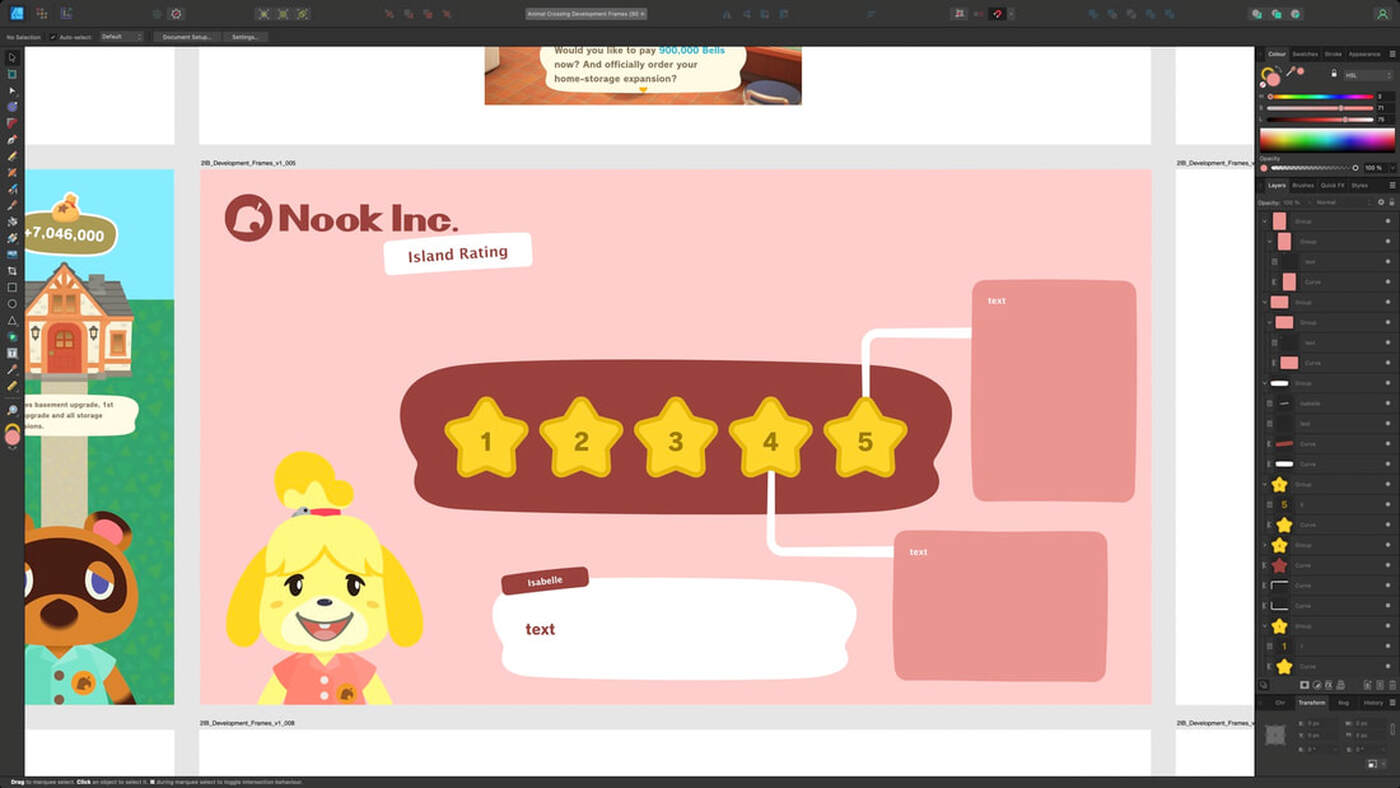
Task: Open the Styles tab
Action: (x=1359, y=185)
